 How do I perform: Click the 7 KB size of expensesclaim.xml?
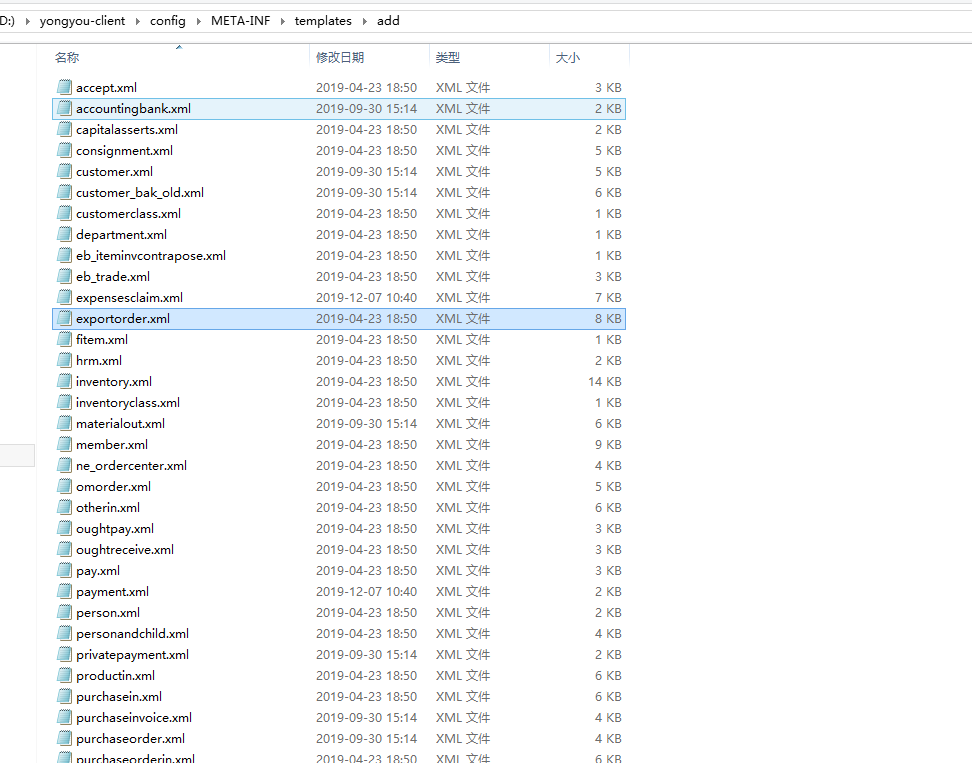tap(608, 298)
